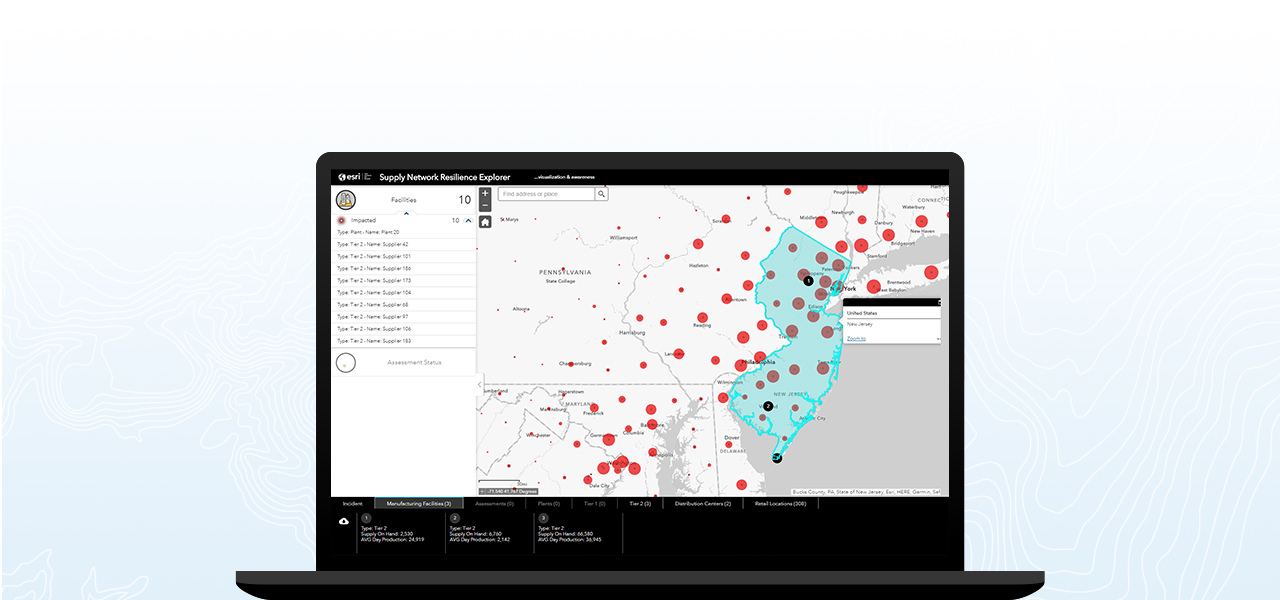Select the Supplier 101 row

[404, 256]
